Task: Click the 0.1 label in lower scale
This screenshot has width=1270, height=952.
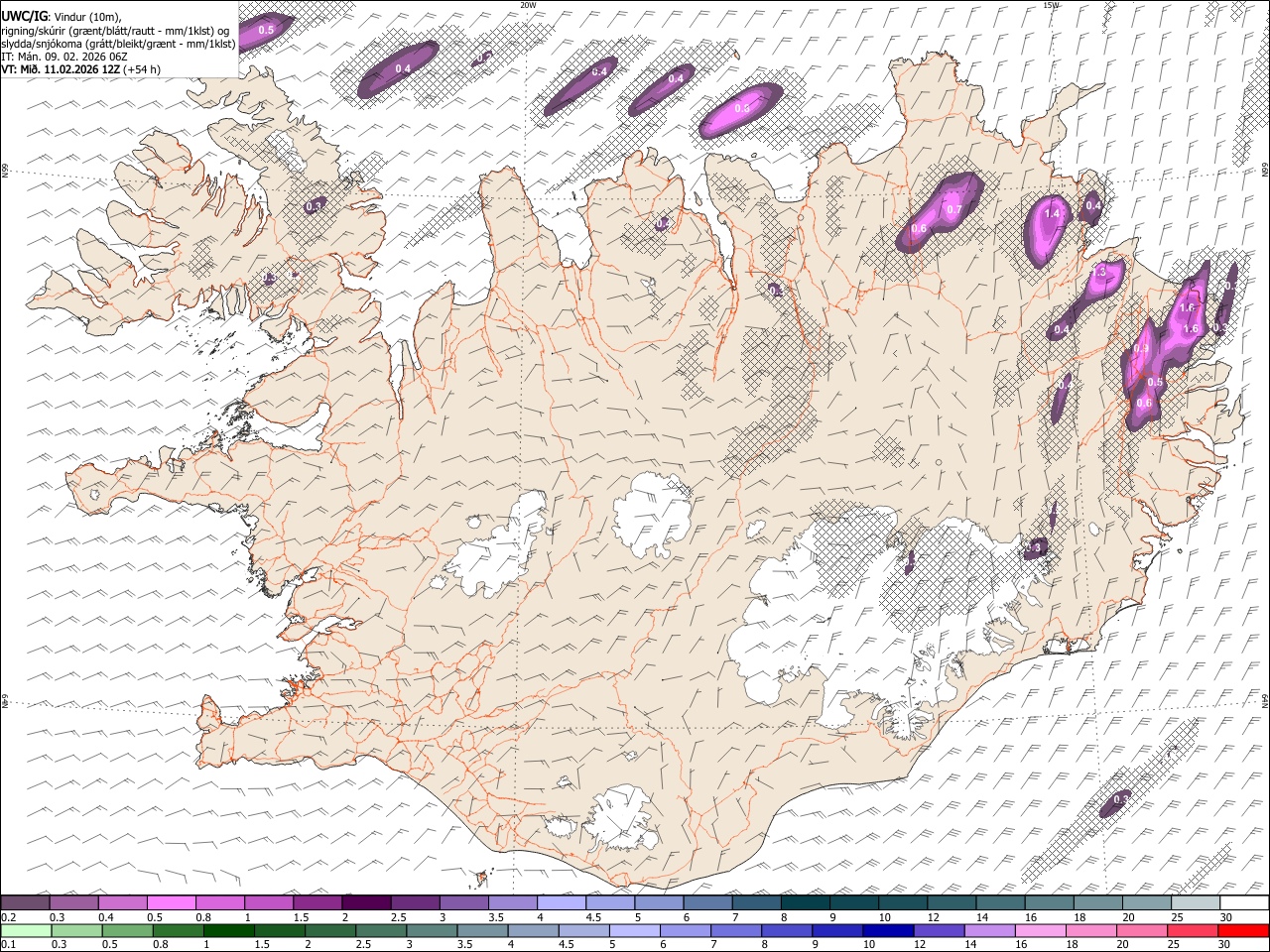Action: (x=7, y=945)
